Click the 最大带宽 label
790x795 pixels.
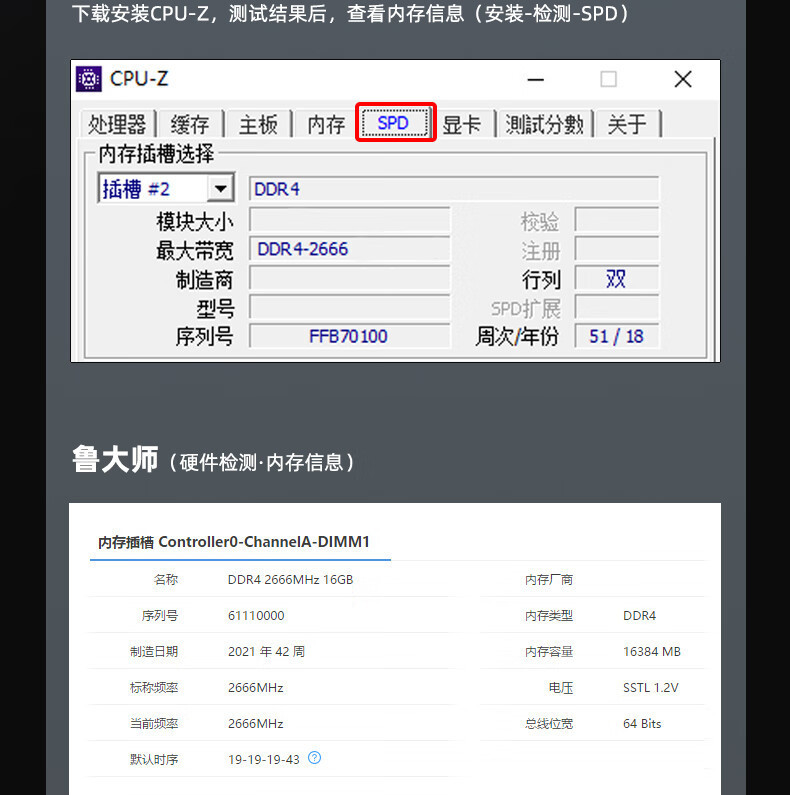tap(195, 250)
